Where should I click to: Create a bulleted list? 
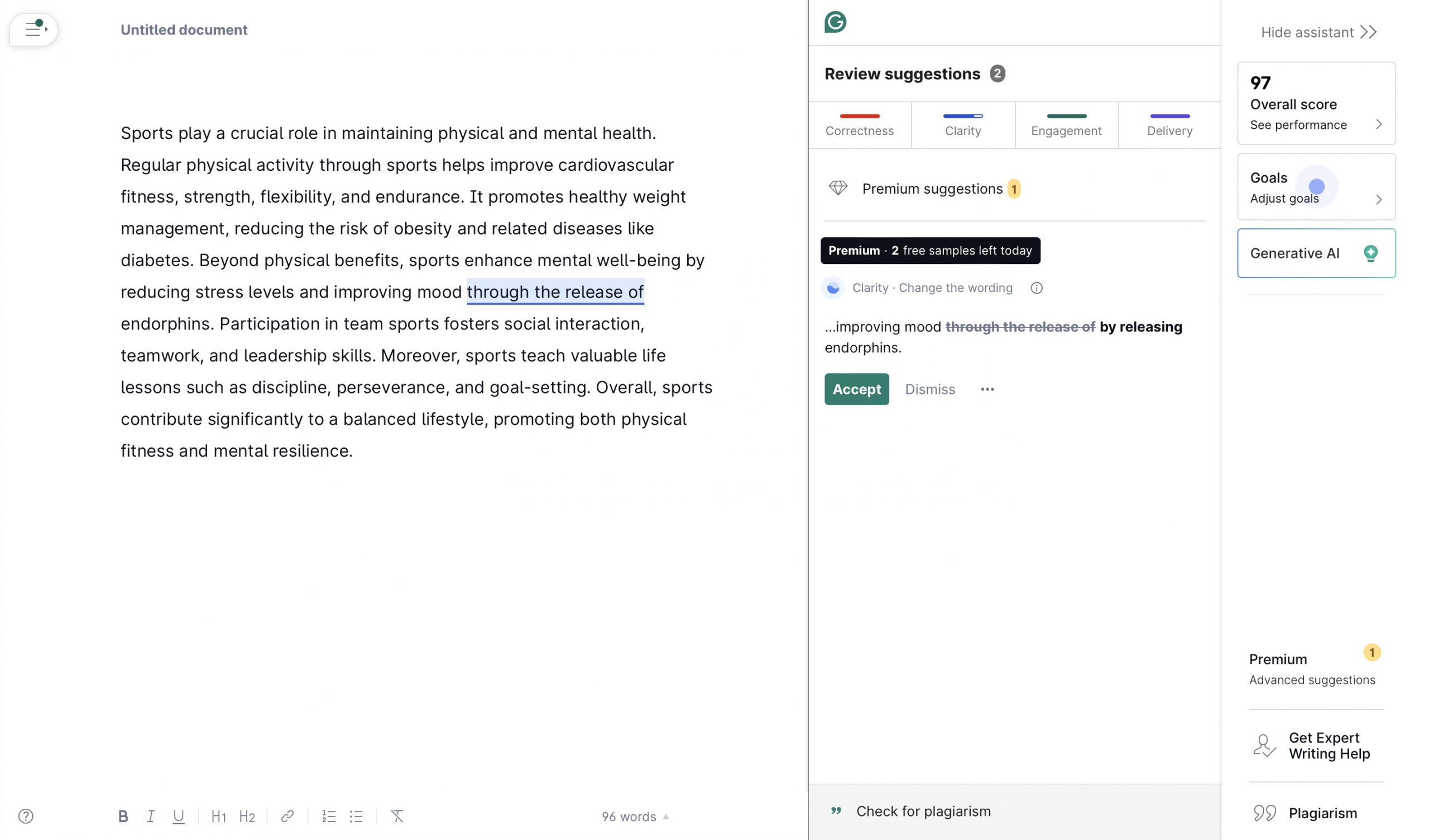pyautogui.click(x=357, y=816)
